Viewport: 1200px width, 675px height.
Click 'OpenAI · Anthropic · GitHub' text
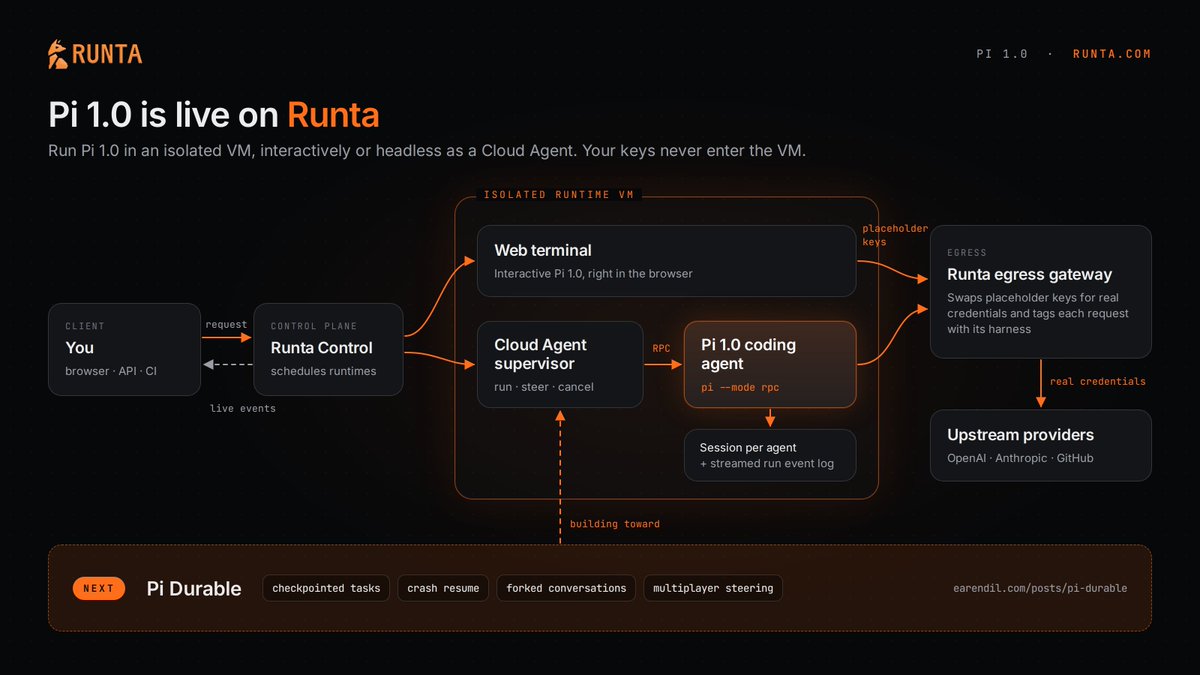[x=1020, y=458]
